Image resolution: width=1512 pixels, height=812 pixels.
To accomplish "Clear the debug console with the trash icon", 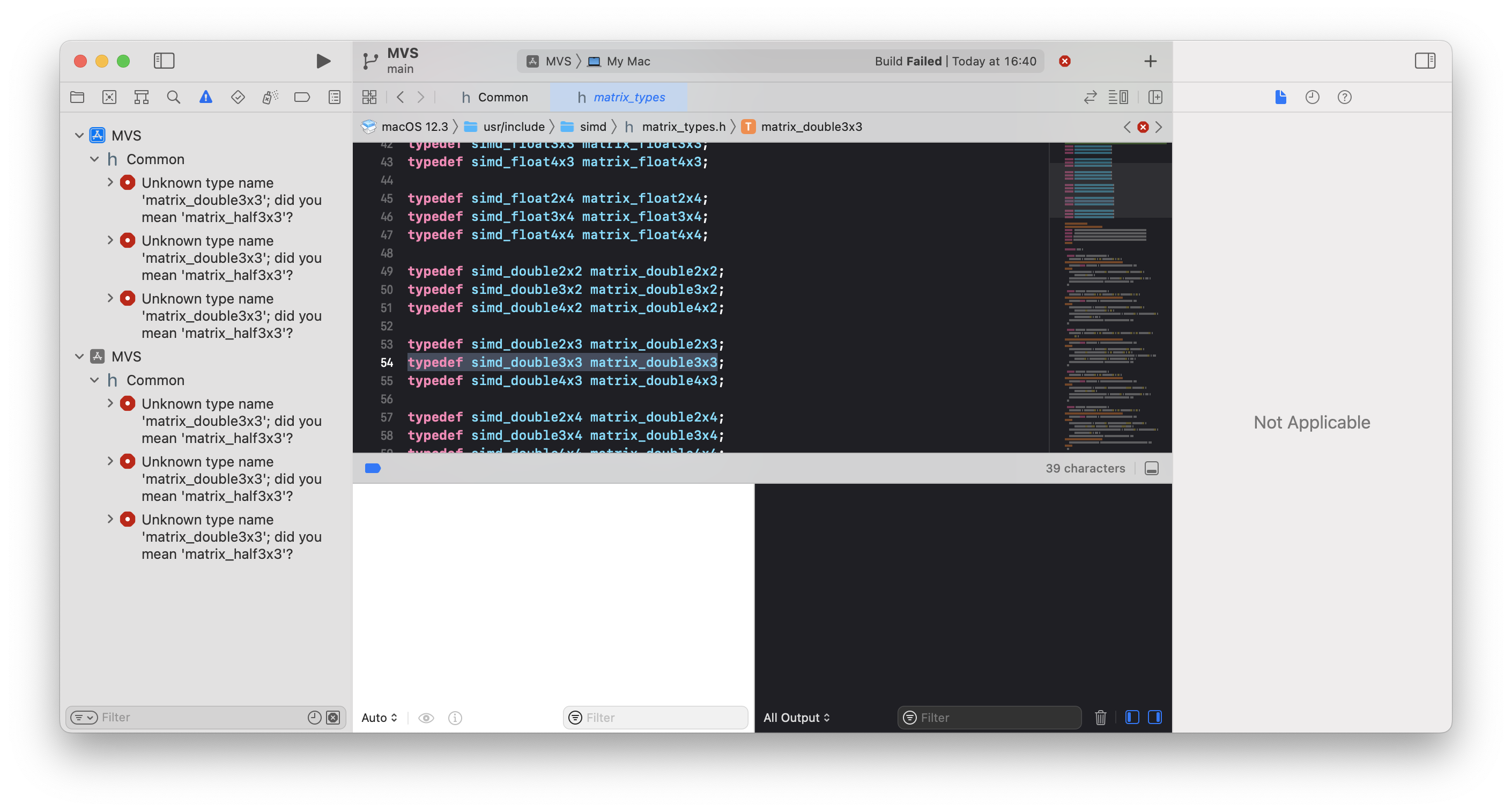I will point(1101,718).
